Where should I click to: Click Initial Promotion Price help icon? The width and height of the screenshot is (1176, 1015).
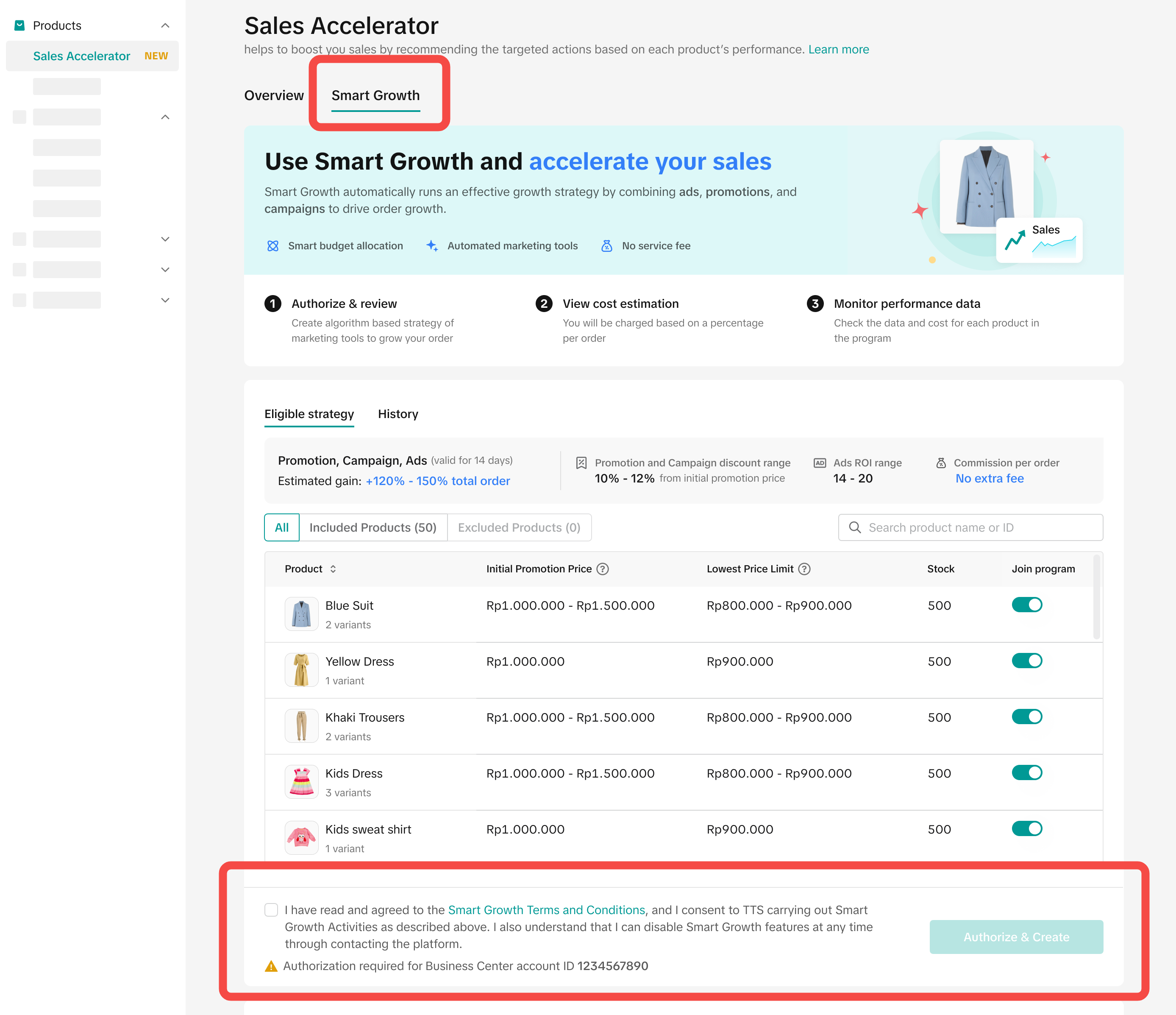click(603, 569)
